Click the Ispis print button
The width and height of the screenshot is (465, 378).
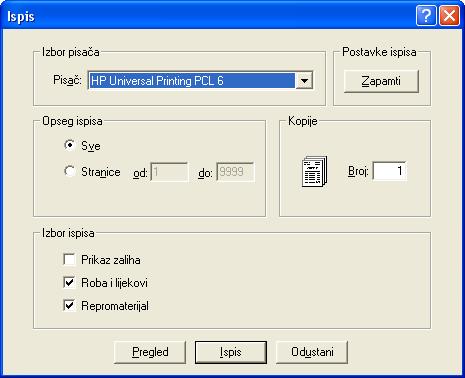[231, 352]
